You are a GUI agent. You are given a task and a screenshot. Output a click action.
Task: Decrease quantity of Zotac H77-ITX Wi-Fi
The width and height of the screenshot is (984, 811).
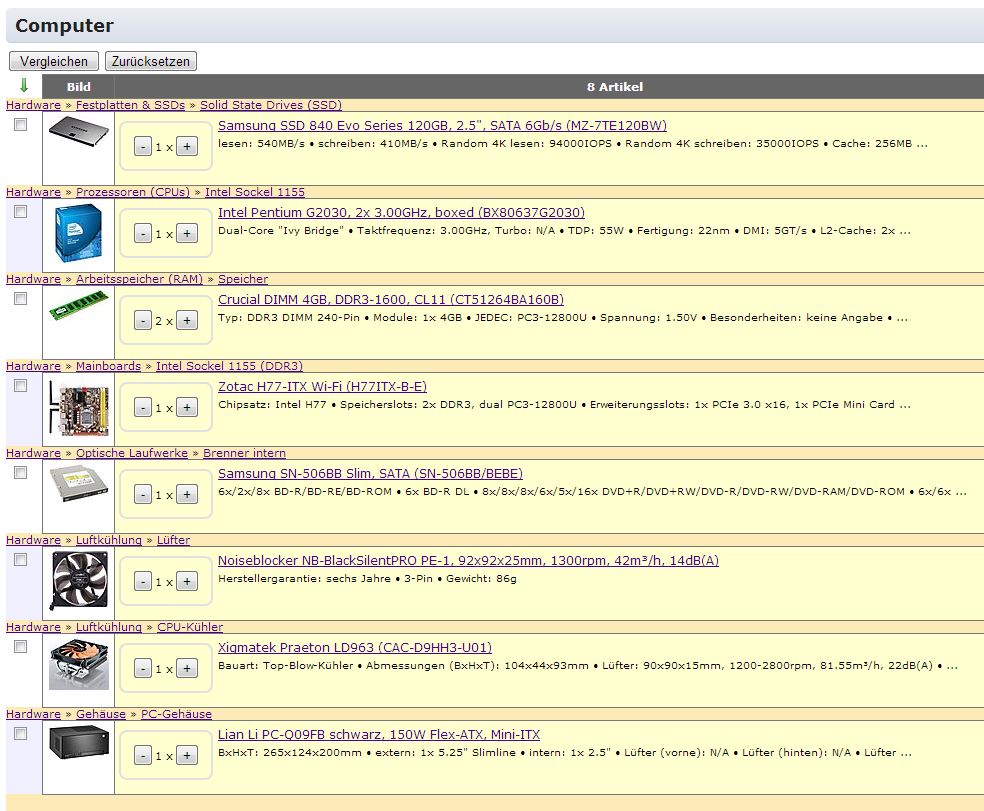click(143, 407)
